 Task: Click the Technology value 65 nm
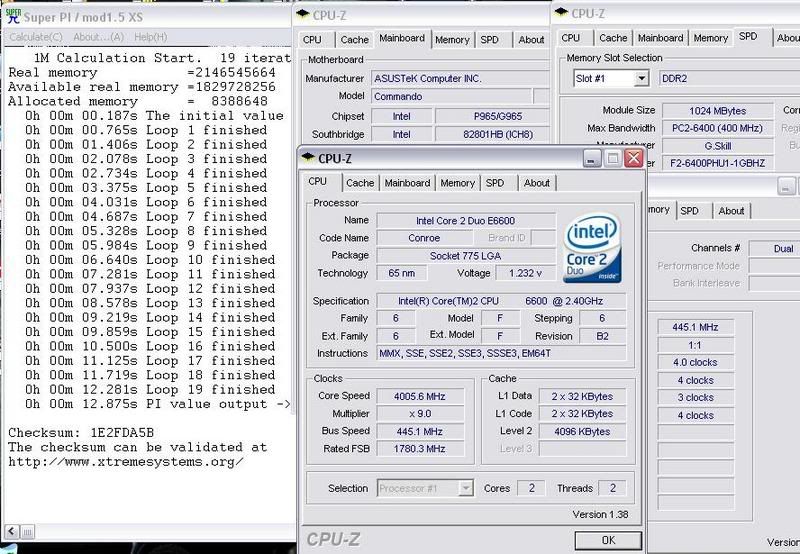coord(402,273)
